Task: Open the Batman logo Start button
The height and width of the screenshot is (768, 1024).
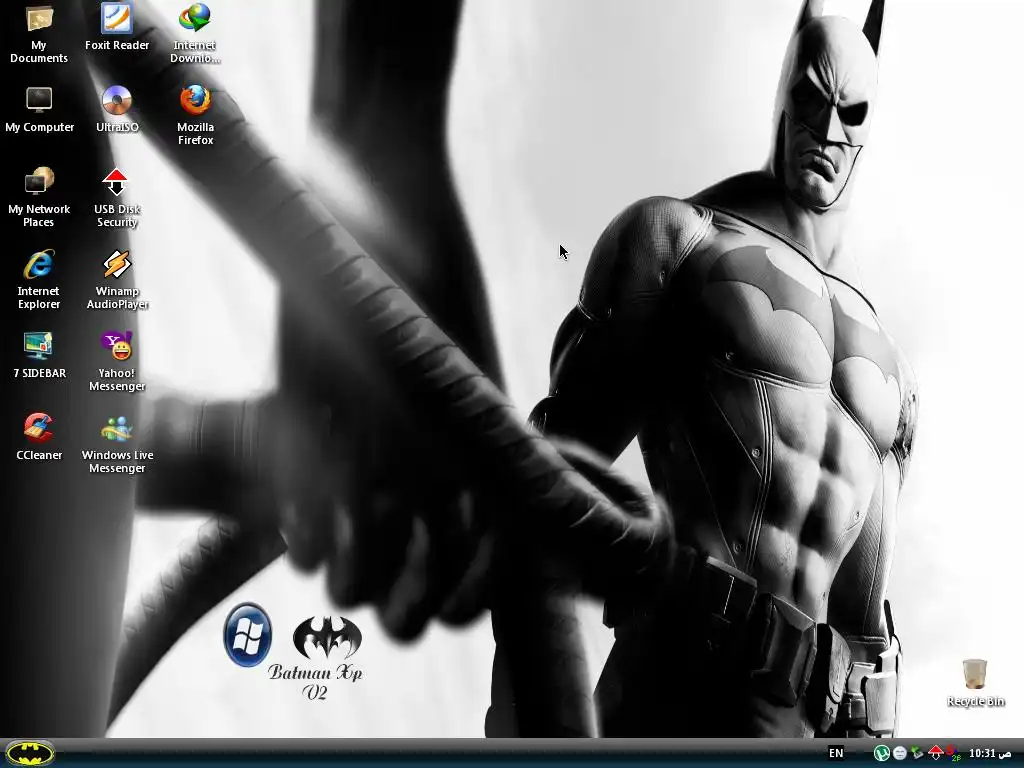Action: pyautogui.click(x=30, y=753)
